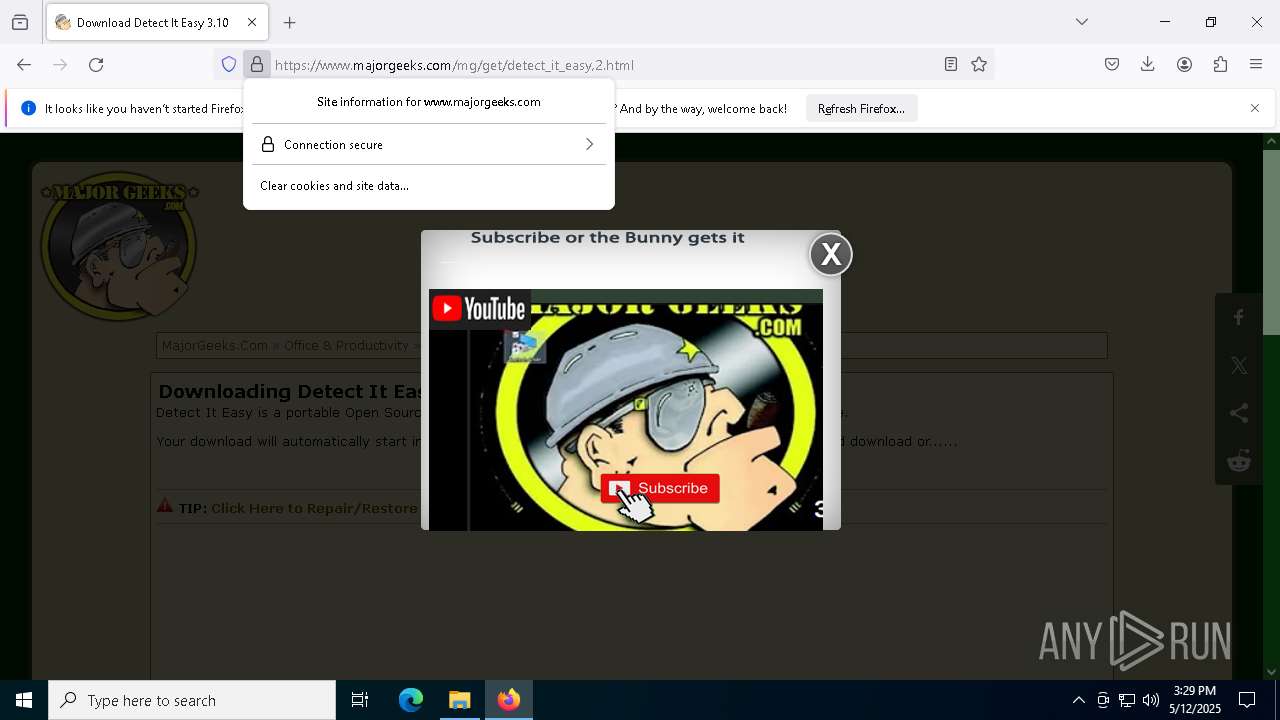Screen dimensions: 1280x720
Task: Open the Firefox application hamburger menu
Action: (1256, 65)
